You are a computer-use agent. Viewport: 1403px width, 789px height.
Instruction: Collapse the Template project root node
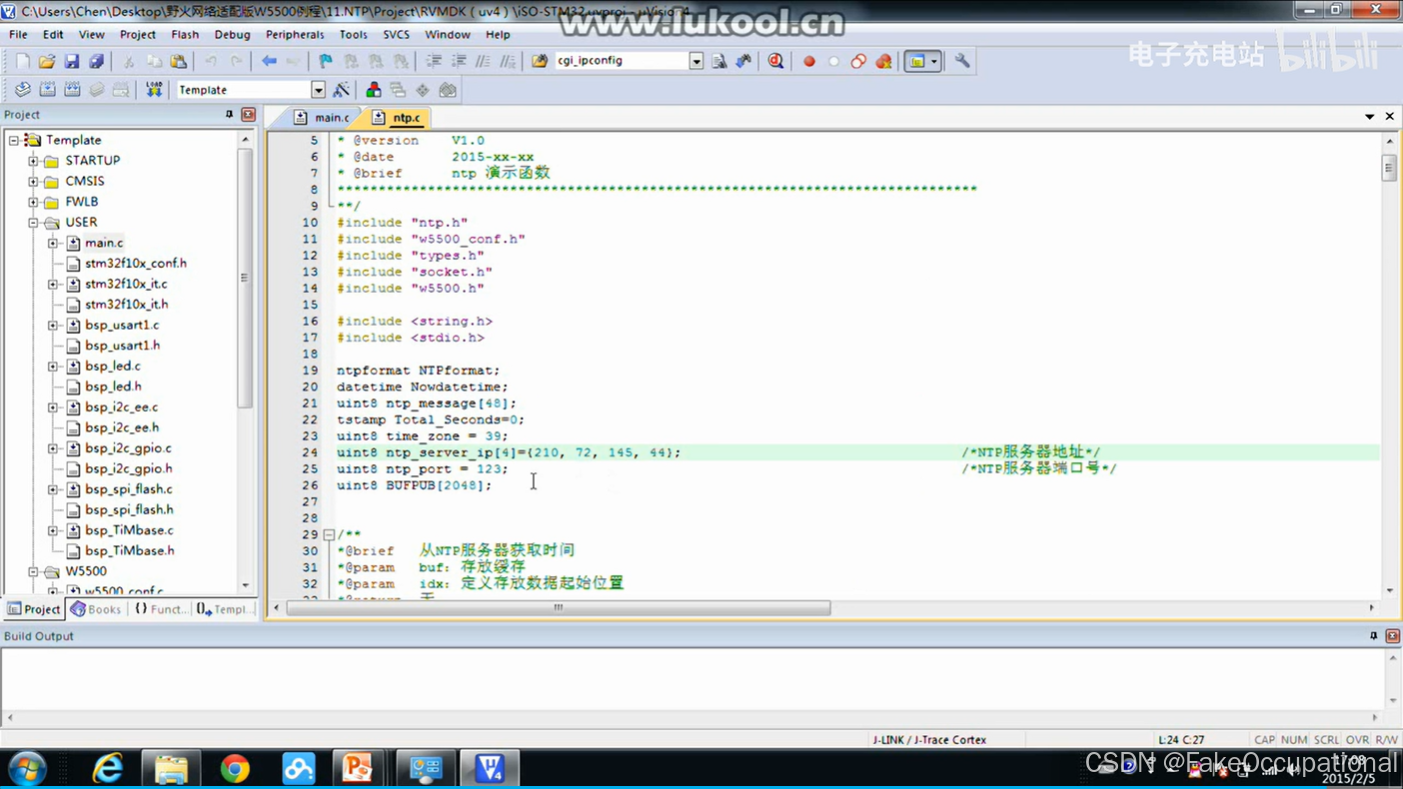(13, 140)
